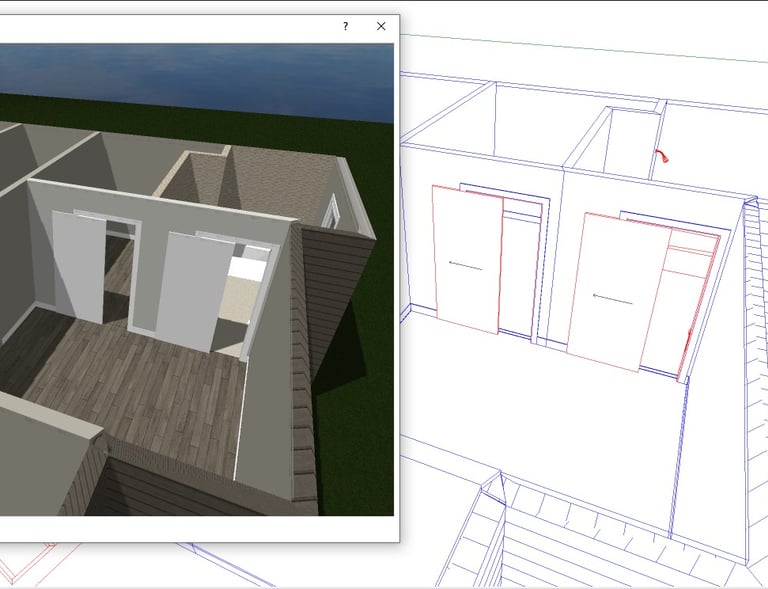The width and height of the screenshot is (768, 589).
Task: Click the small red shower head symbol in wireframe
Action: point(662,156)
